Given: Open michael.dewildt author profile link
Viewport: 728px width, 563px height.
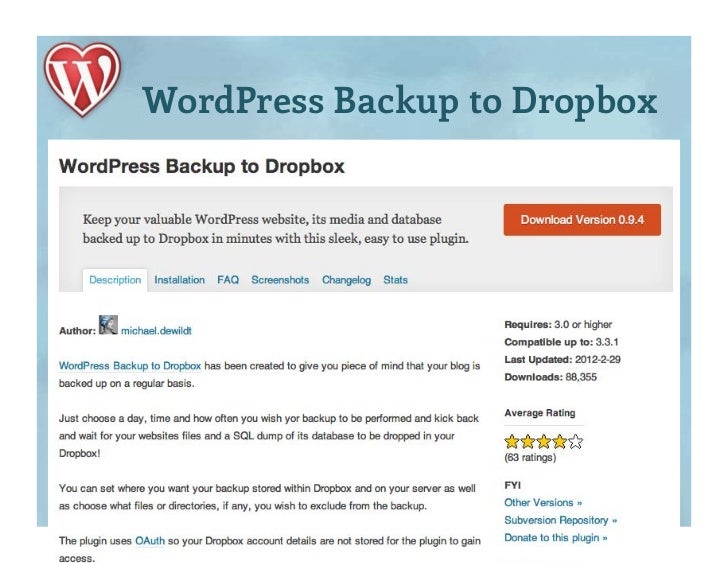Looking at the screenshot, I should coord(156,331).
